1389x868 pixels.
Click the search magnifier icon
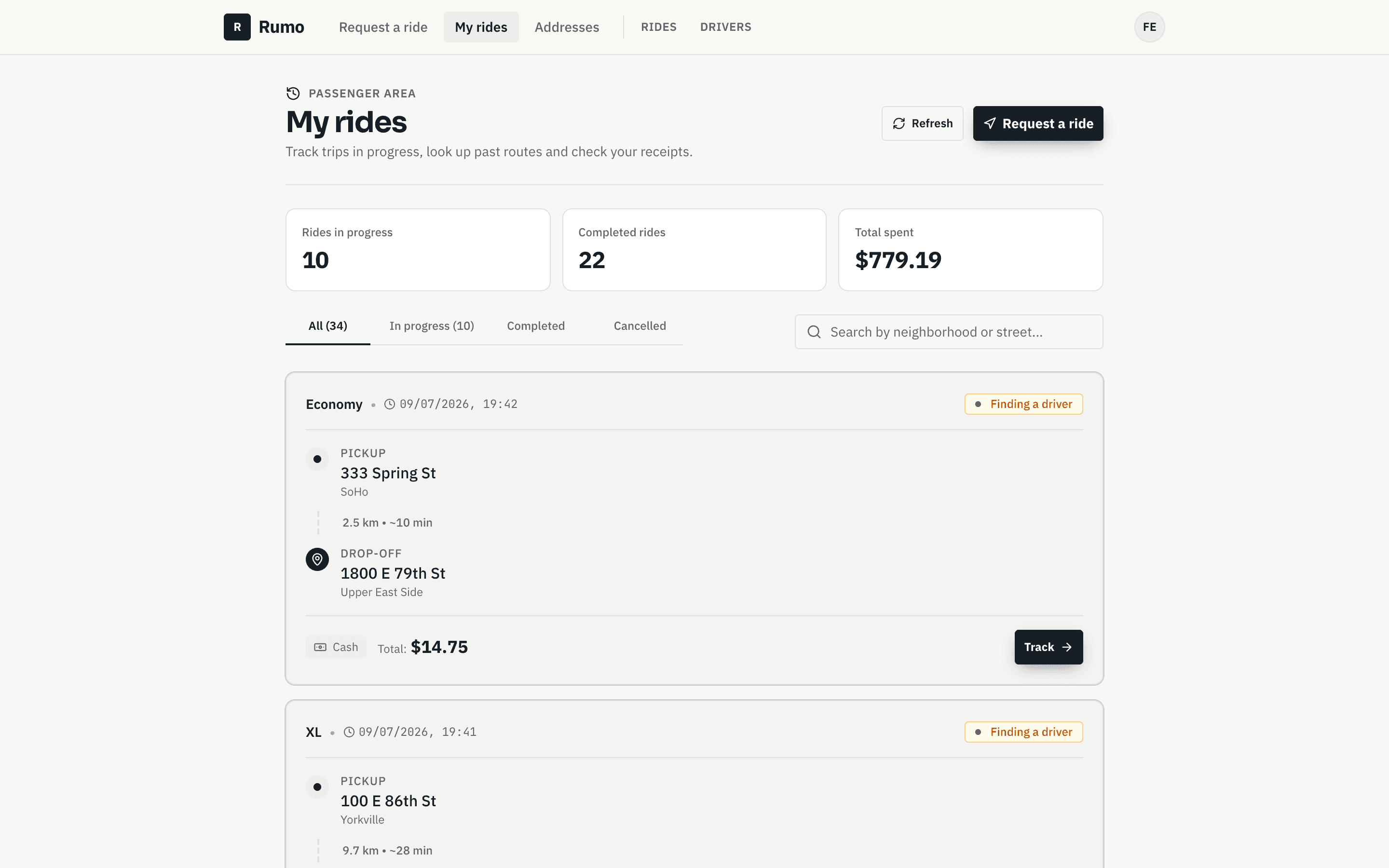pos(814,332)
